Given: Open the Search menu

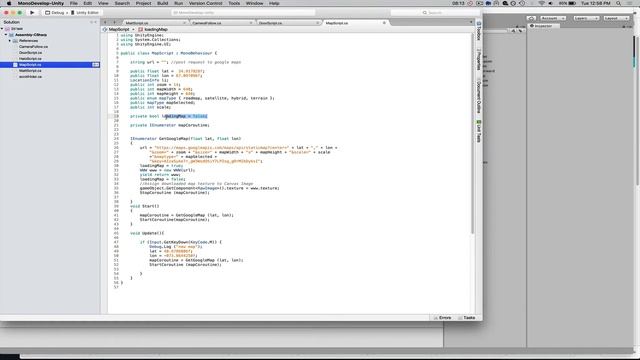Looking at the screenshot, I should pyautogui.click(x=122, y=3).
